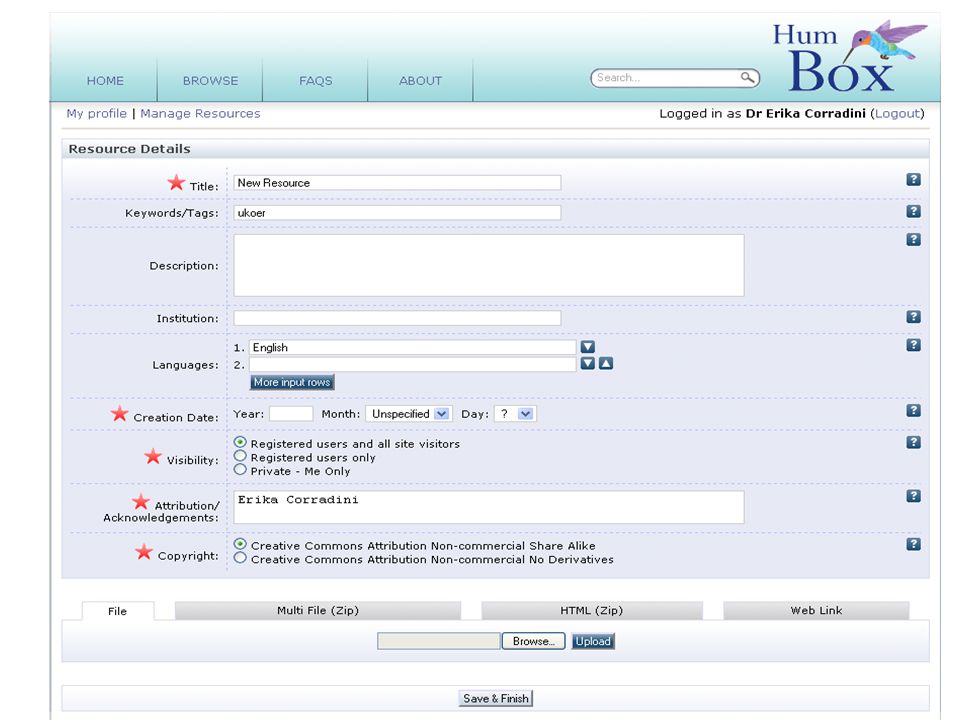
Task: Open help for the Creation Date field
Action: [913, 410]
